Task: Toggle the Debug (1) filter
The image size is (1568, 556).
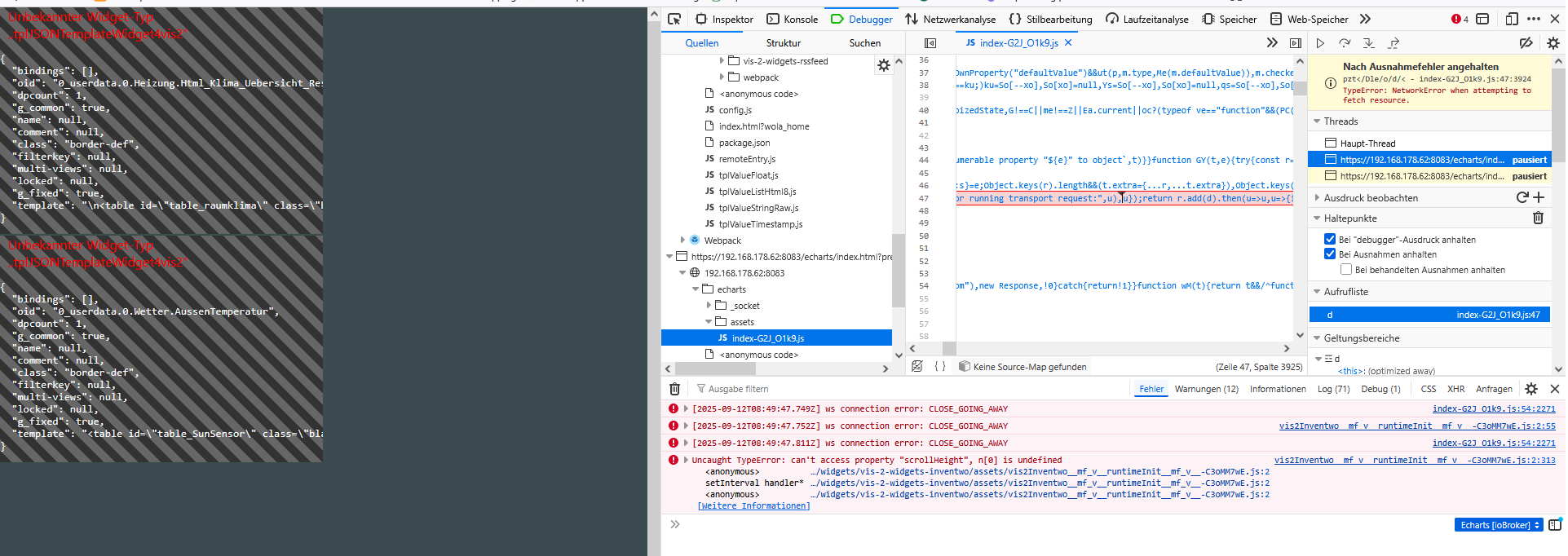Action: [x=1380, y=389]
